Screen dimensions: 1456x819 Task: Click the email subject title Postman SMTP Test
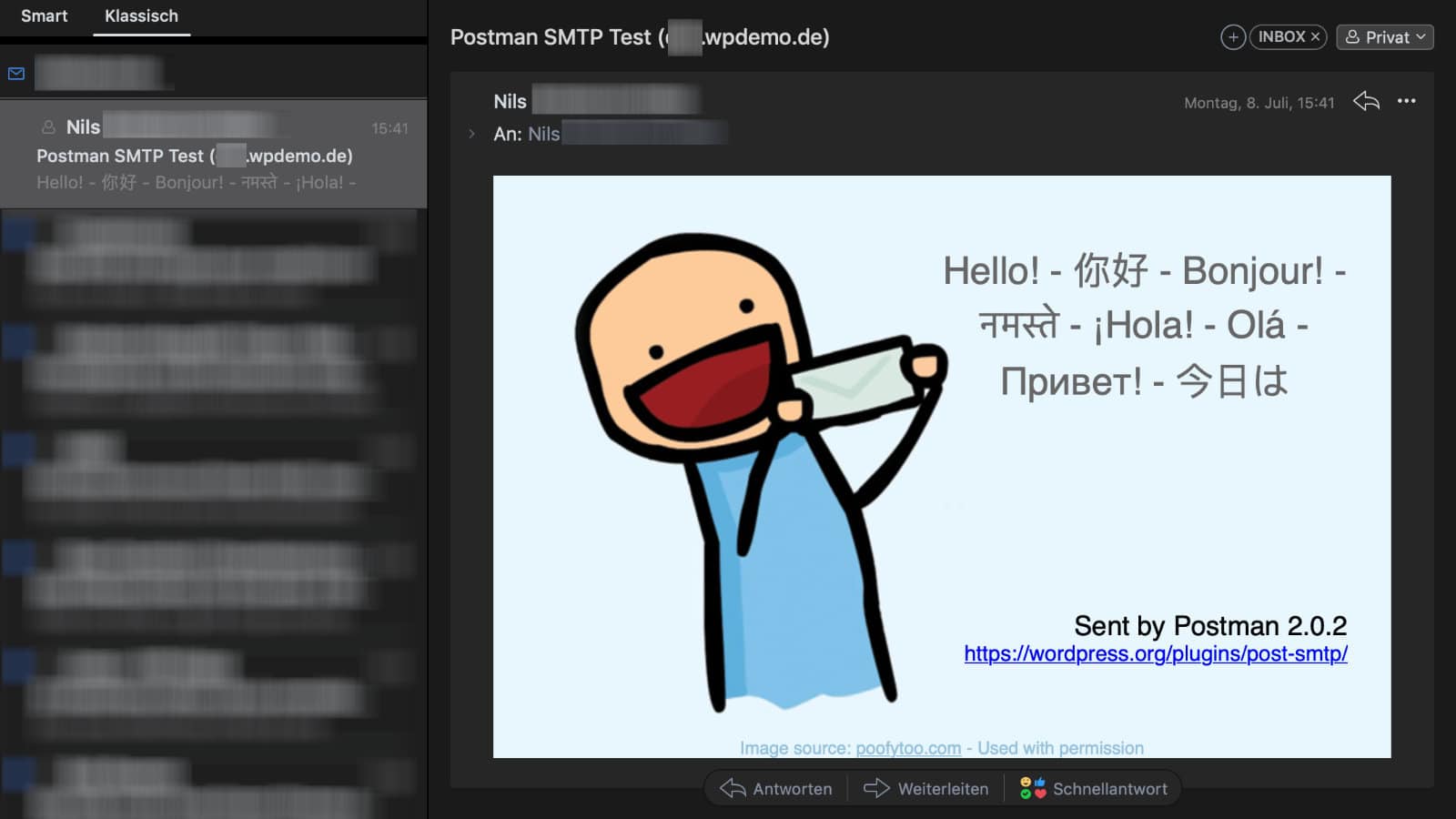pos(640,37)
